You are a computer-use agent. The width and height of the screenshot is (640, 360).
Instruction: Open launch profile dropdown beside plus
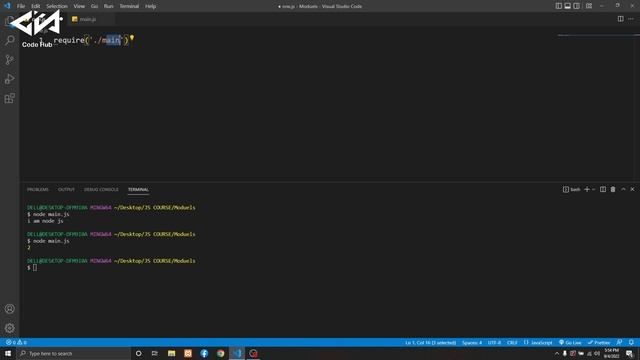(x=593, y=189)
